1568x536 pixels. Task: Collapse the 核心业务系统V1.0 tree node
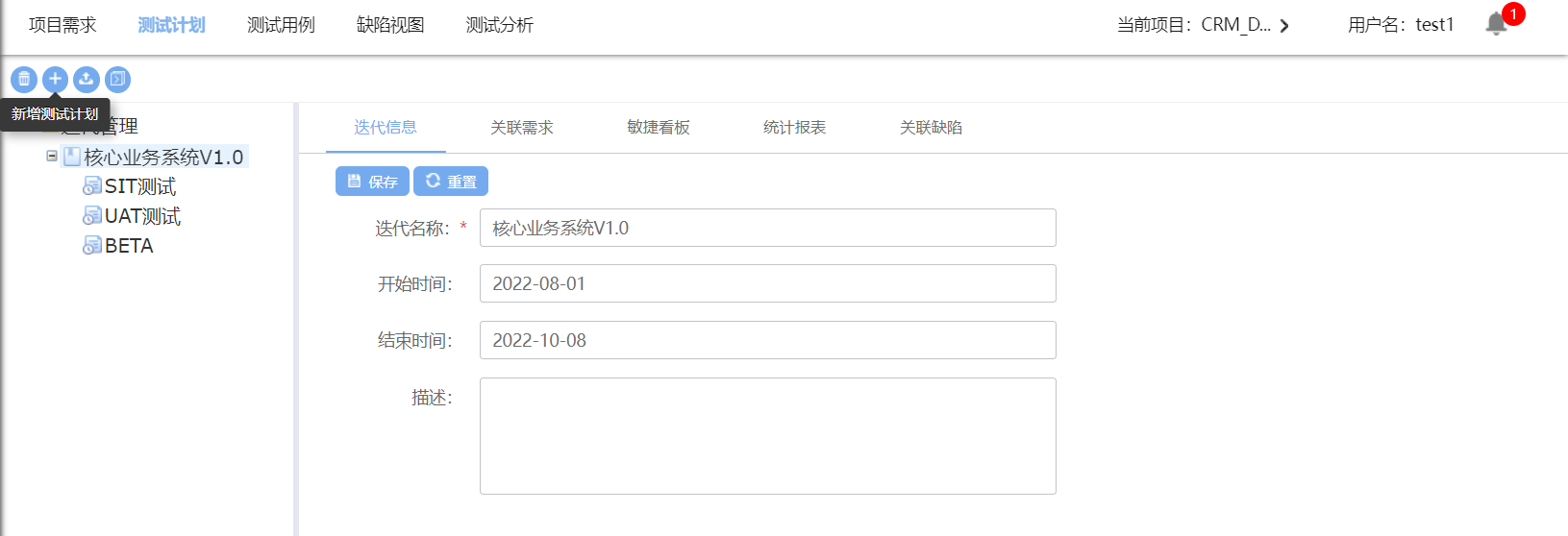pyautogui.click(x=52, y=156)
